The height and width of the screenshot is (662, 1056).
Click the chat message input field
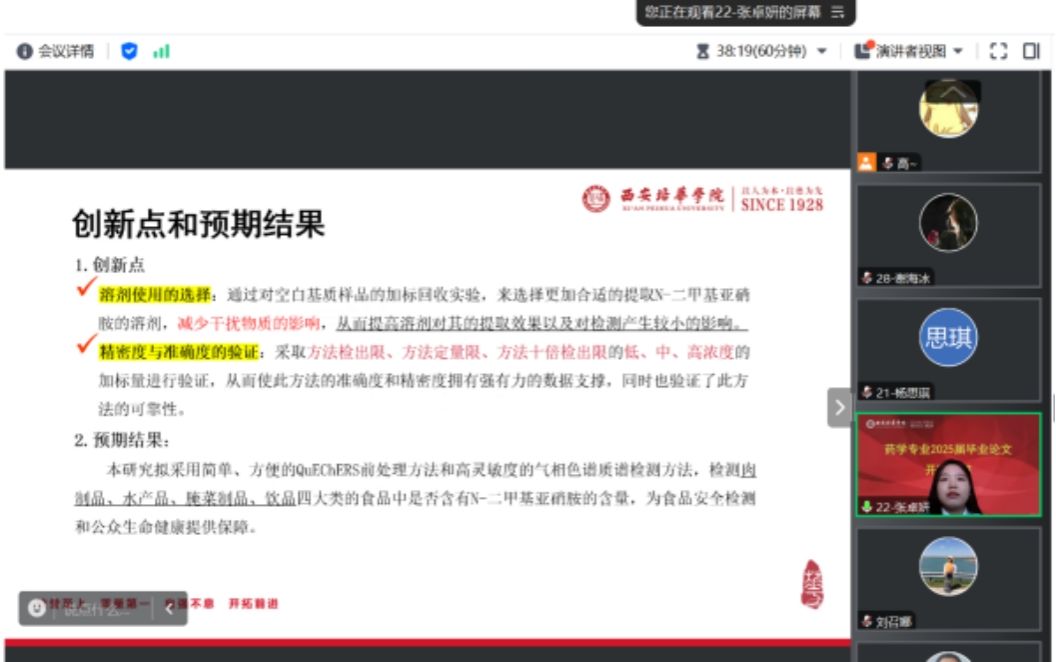coord(100,608)
